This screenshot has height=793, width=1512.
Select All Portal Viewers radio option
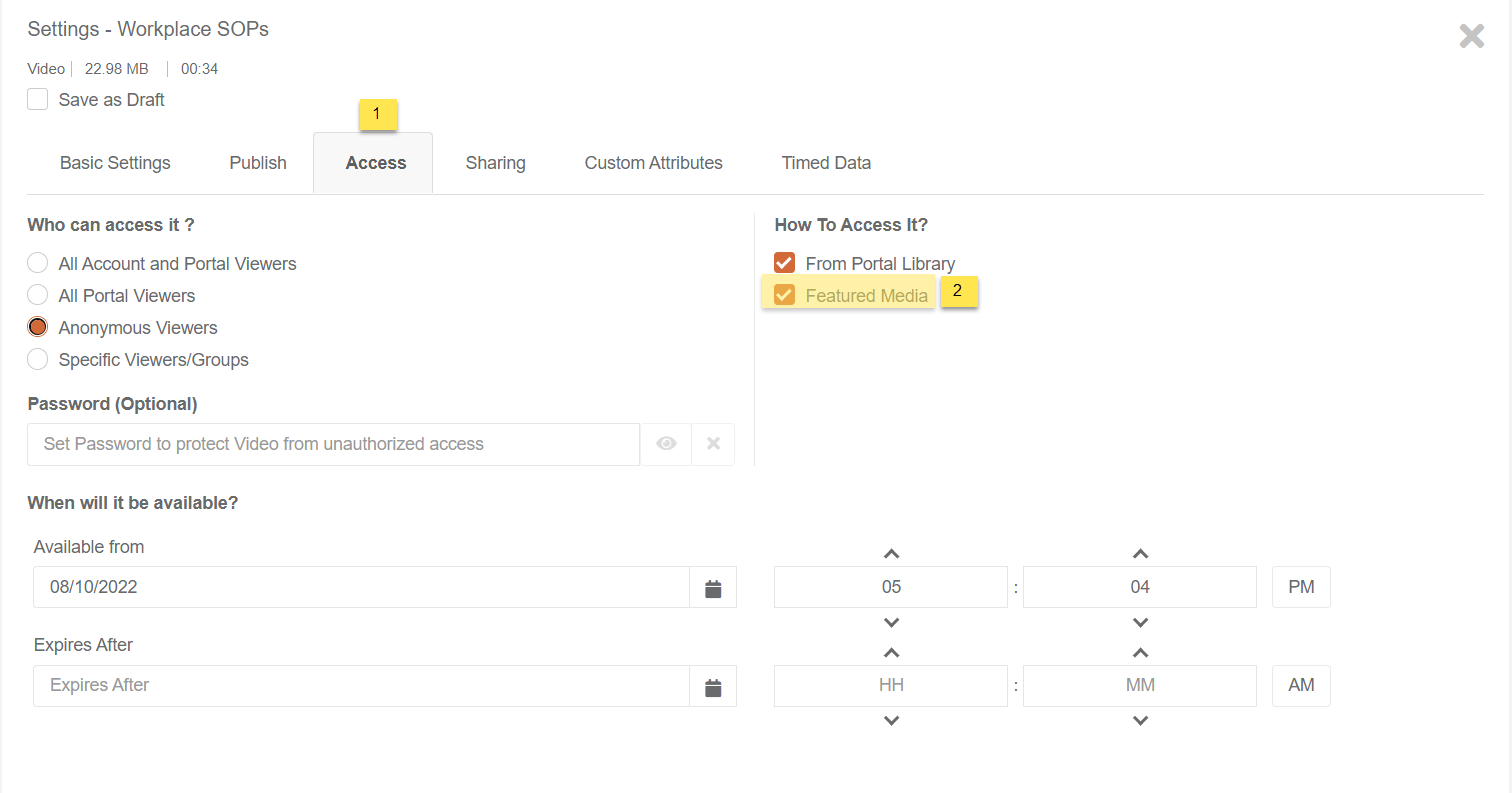click(38, 295)
